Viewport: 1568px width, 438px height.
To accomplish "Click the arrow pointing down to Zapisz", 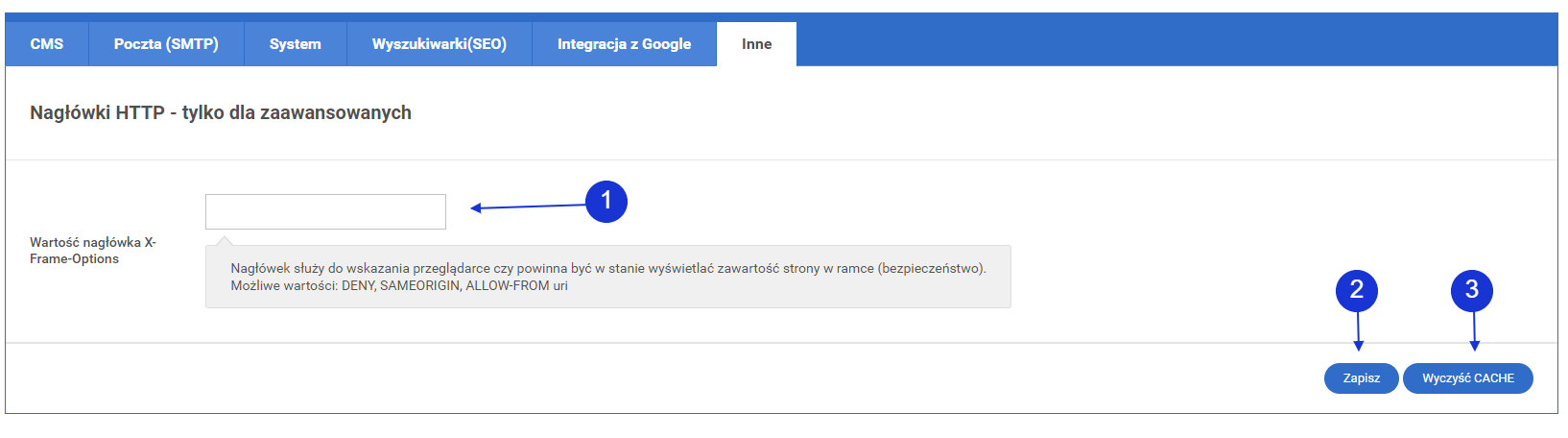I will pos(1358,331).
